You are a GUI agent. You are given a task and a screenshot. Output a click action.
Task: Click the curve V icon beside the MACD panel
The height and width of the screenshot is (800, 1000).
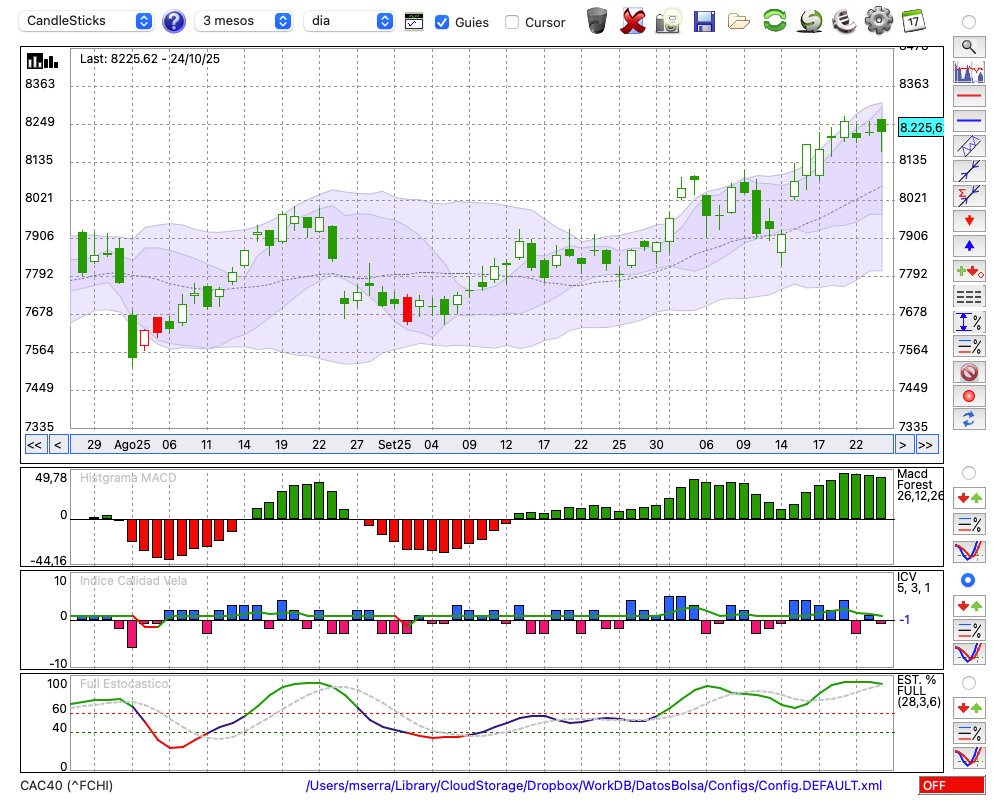pyautogui.click(x=969, y=551)
